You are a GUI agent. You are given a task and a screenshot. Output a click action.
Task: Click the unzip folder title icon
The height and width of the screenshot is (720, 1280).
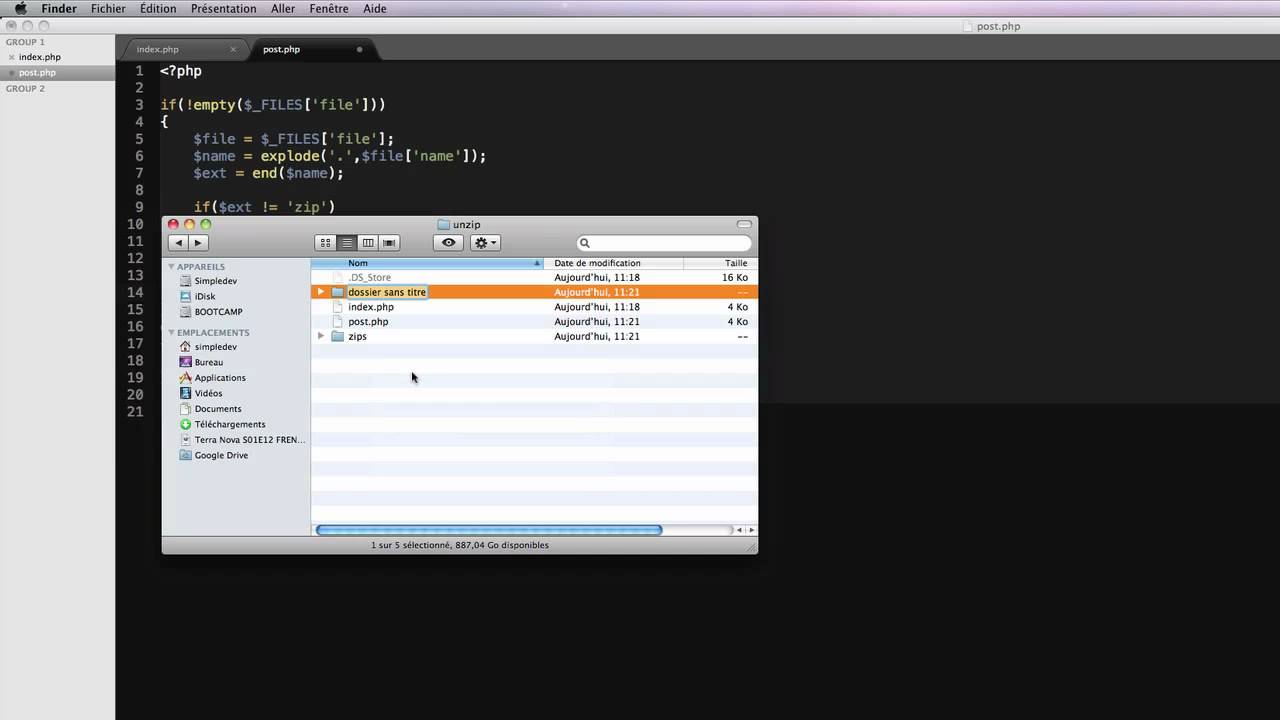coord(444,225)
